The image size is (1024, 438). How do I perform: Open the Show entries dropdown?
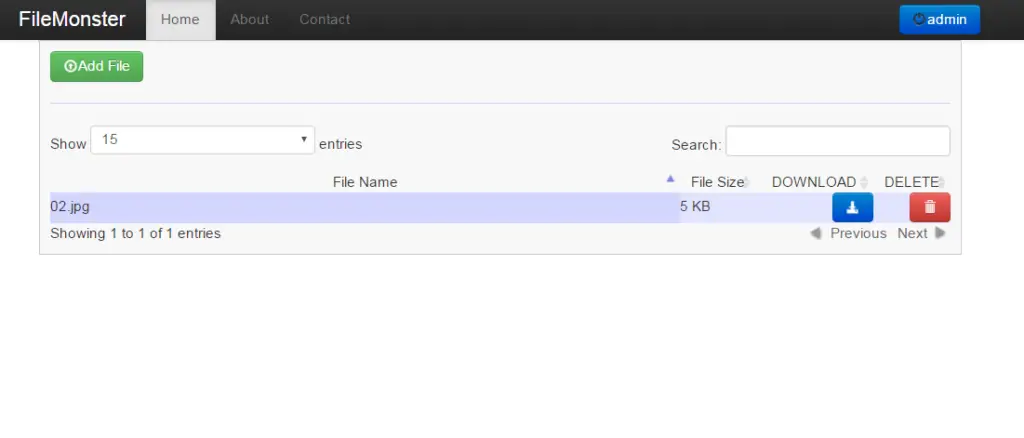tap(202, 140)
